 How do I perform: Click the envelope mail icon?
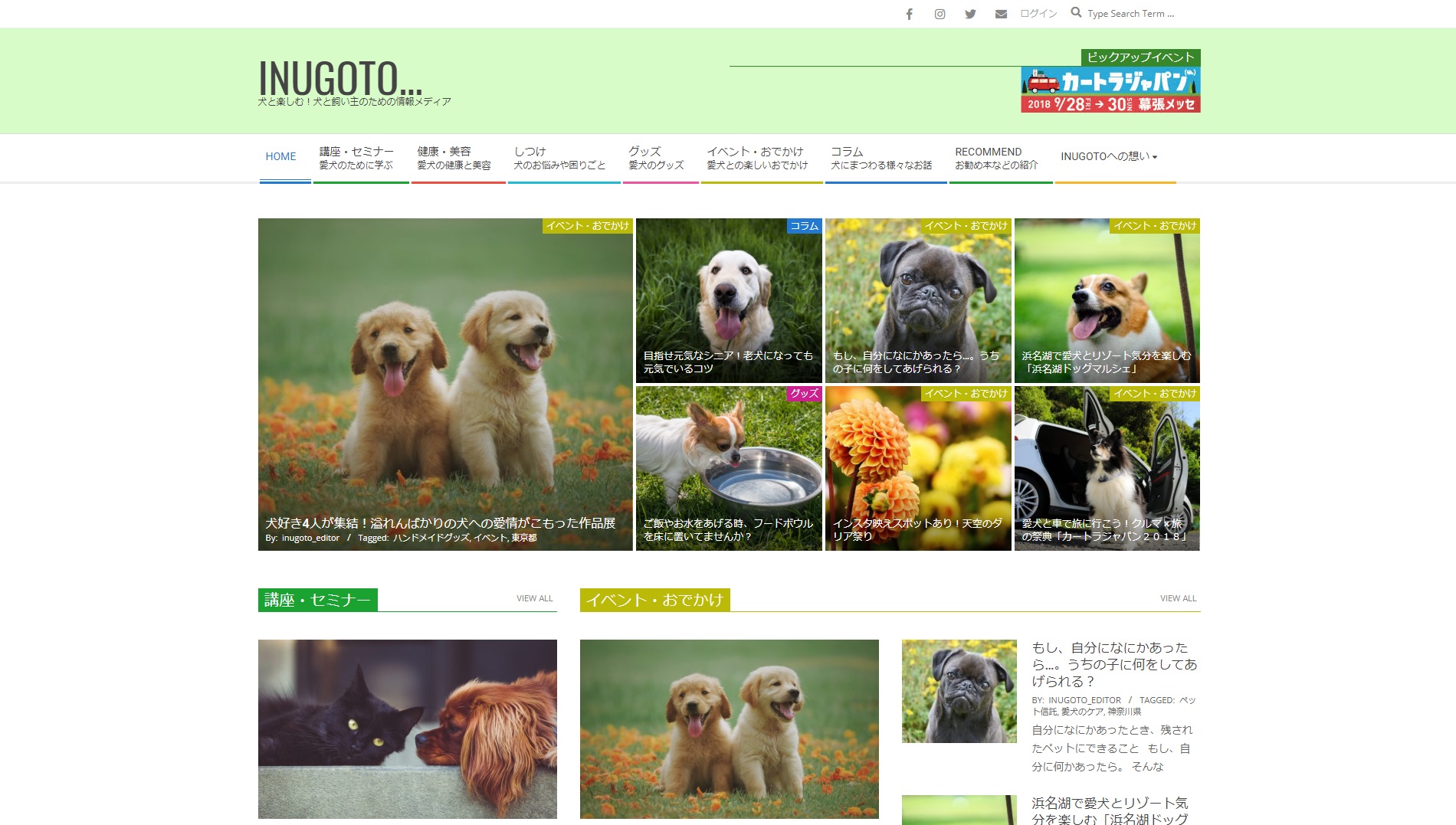pos(1001,14)
